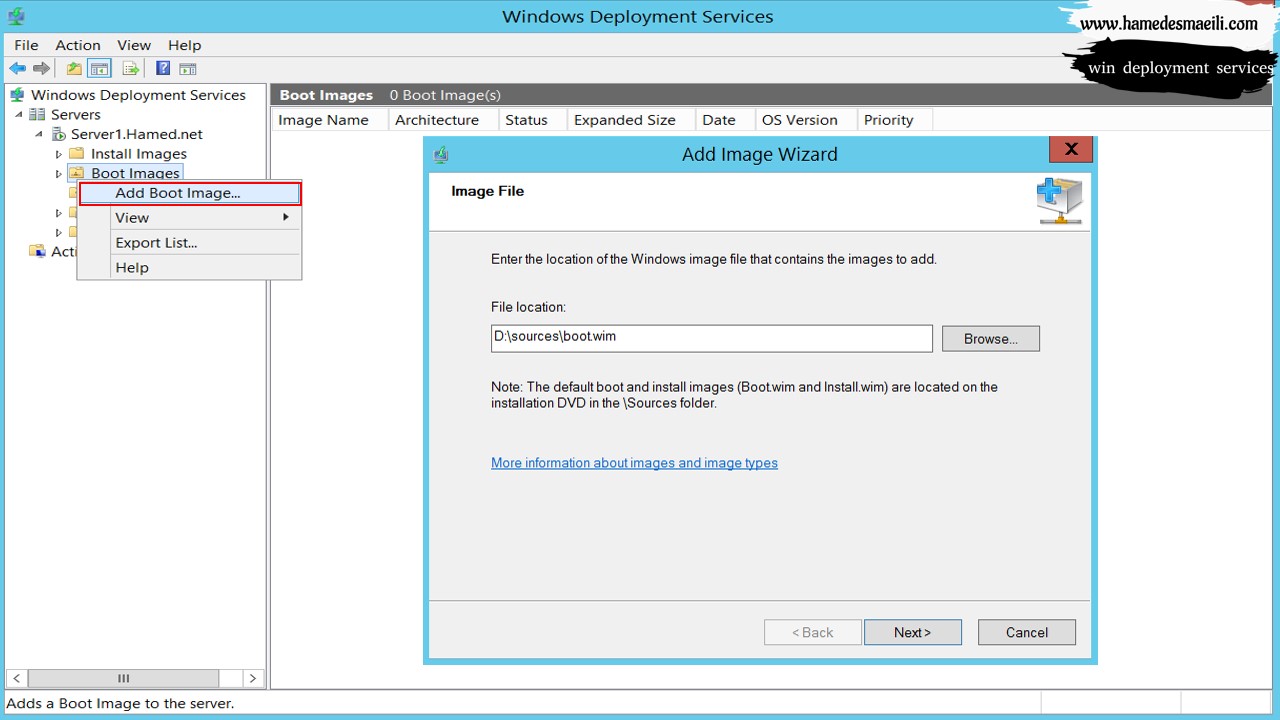
Task: Sort by Status column header
Action: (532, 120)
